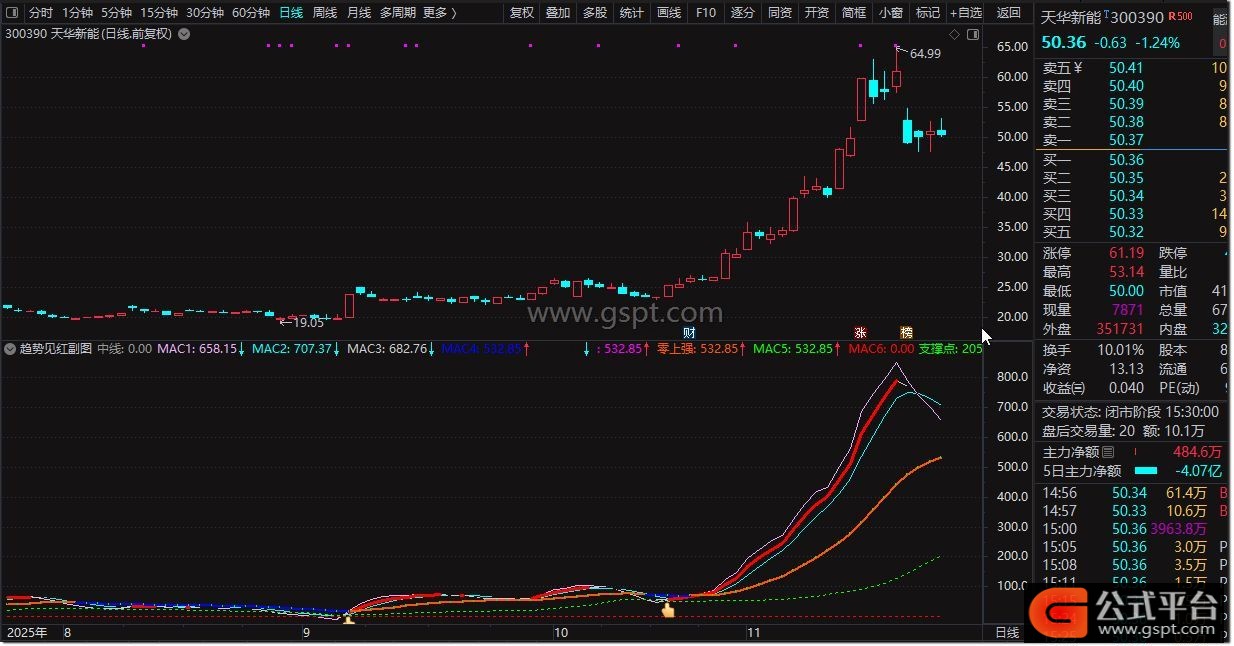Screen dimensions: 1234x646
Task: Open dropdown beside 天华新能 chart title
Action: pos(184,34)
